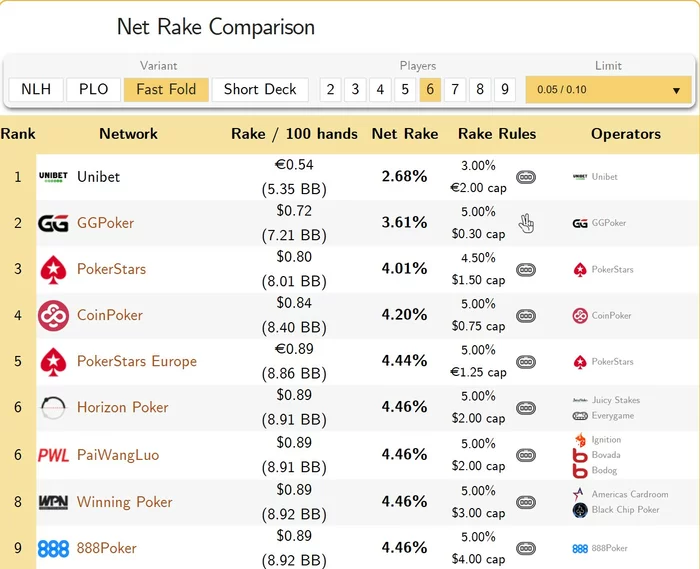Screen dimensions: 700x569
Task: Click the Winning Poker WPN logo
Action: (x=53, y=502)
